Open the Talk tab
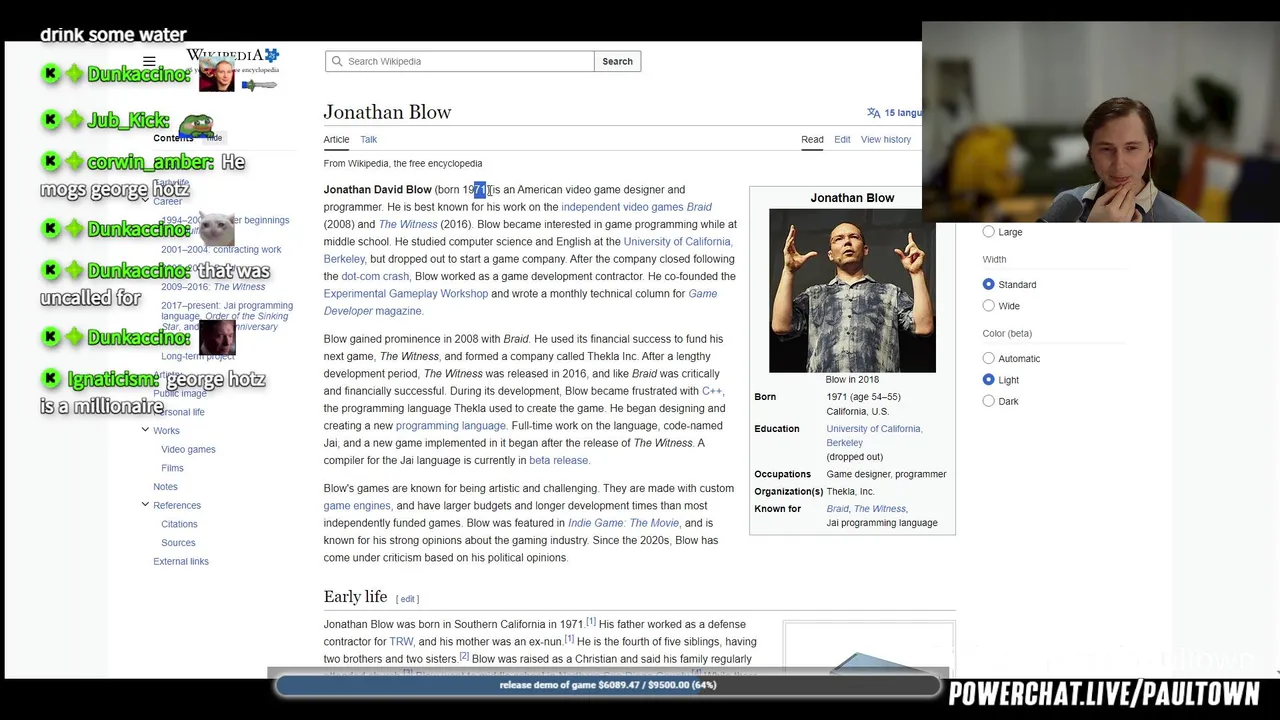Screen dimensions: 1280x720 click(369, 140)
